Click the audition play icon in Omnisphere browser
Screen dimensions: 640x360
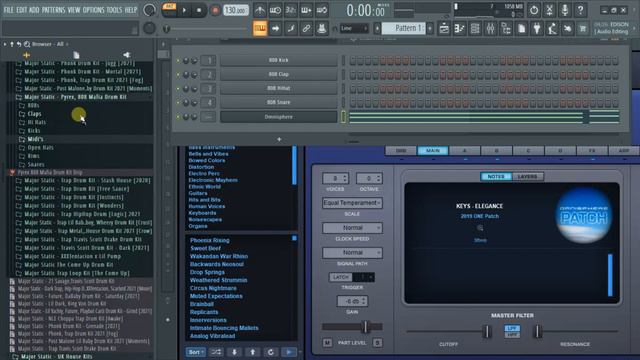click(289, 352)
